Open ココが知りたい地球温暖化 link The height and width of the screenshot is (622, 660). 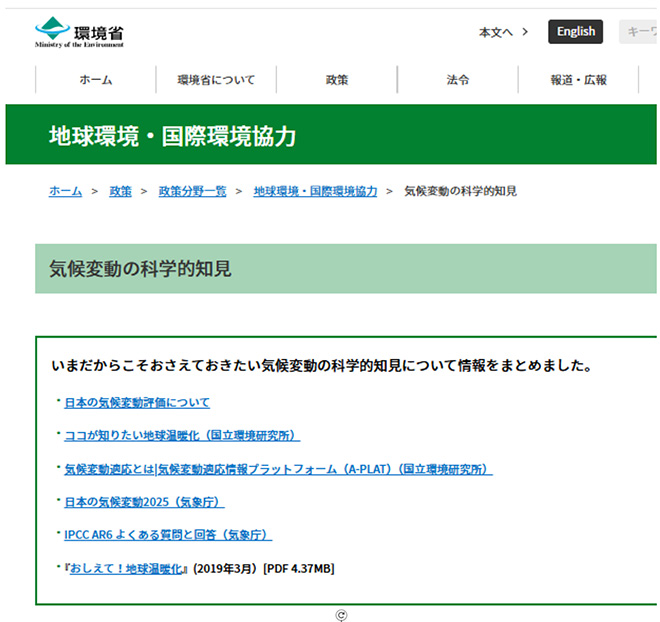[181, 436]
